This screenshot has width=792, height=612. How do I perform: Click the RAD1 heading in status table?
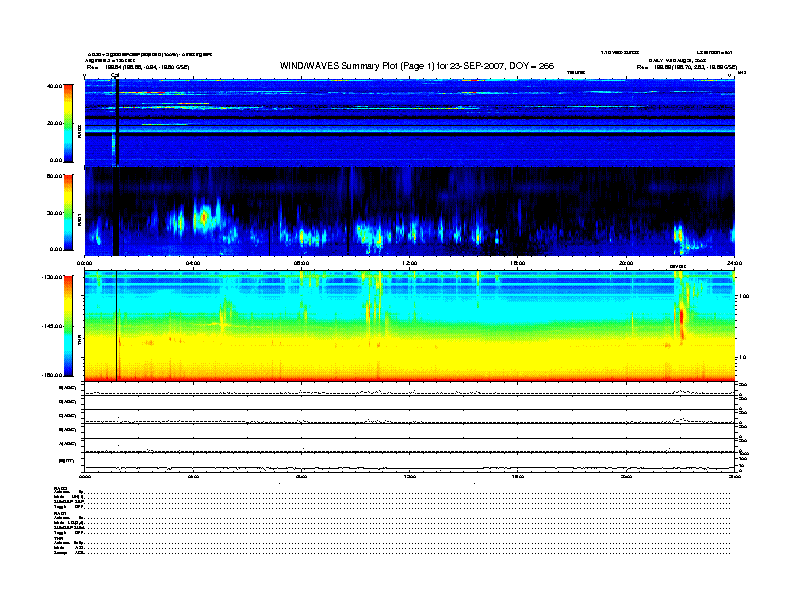(60, 514)
